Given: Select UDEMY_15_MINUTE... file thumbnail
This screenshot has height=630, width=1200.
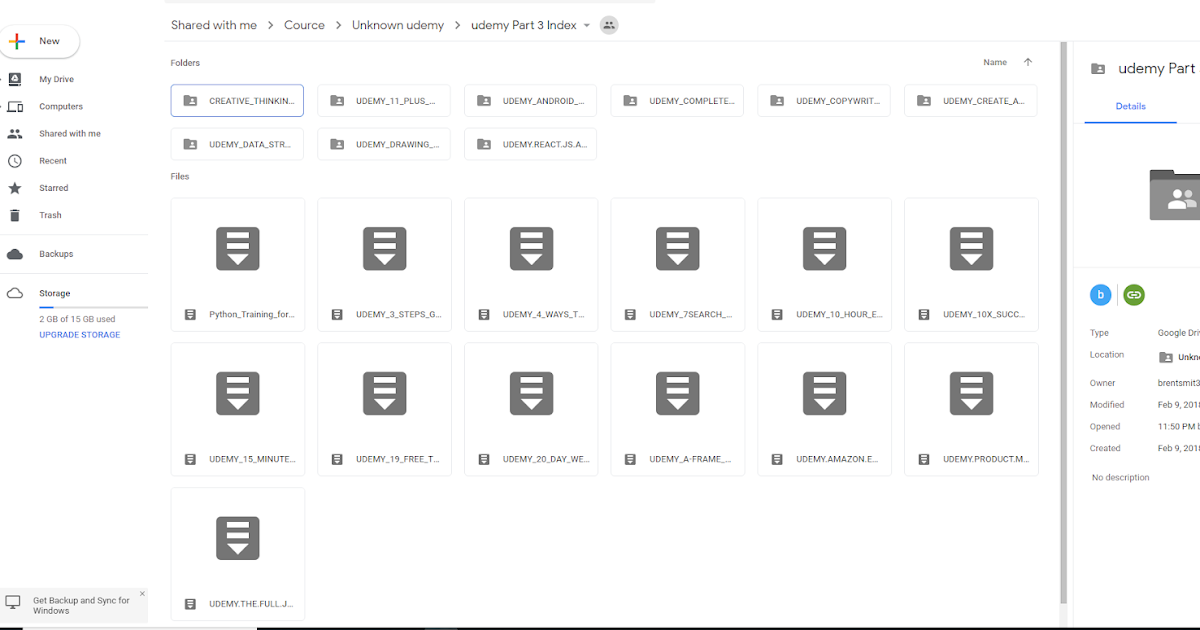Looking at the screenshot, I should 238,409.
